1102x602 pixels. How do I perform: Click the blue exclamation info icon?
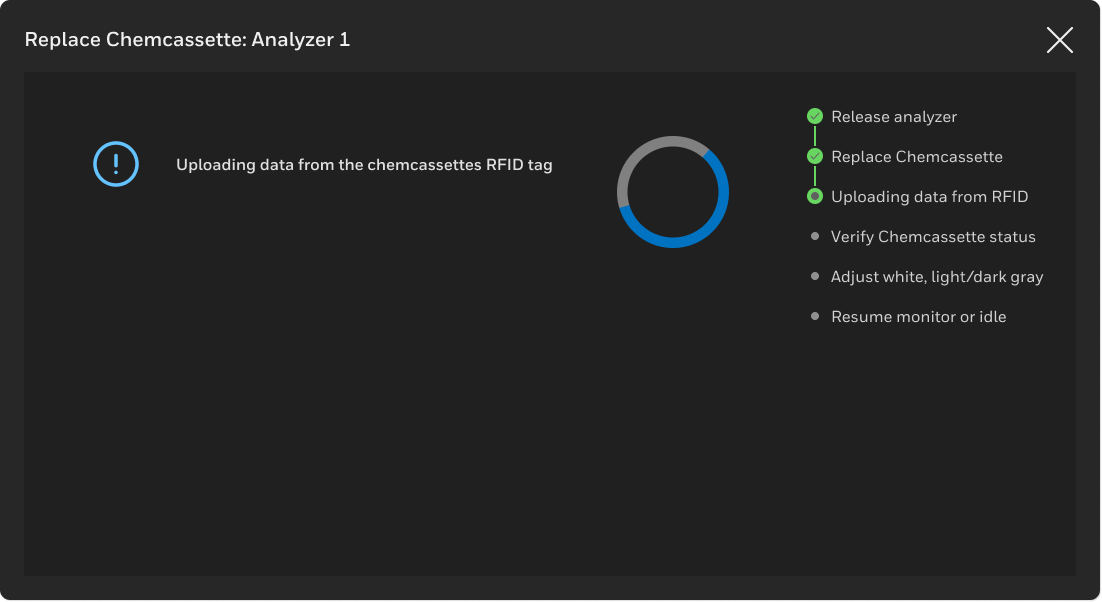(x=116, y=164)
